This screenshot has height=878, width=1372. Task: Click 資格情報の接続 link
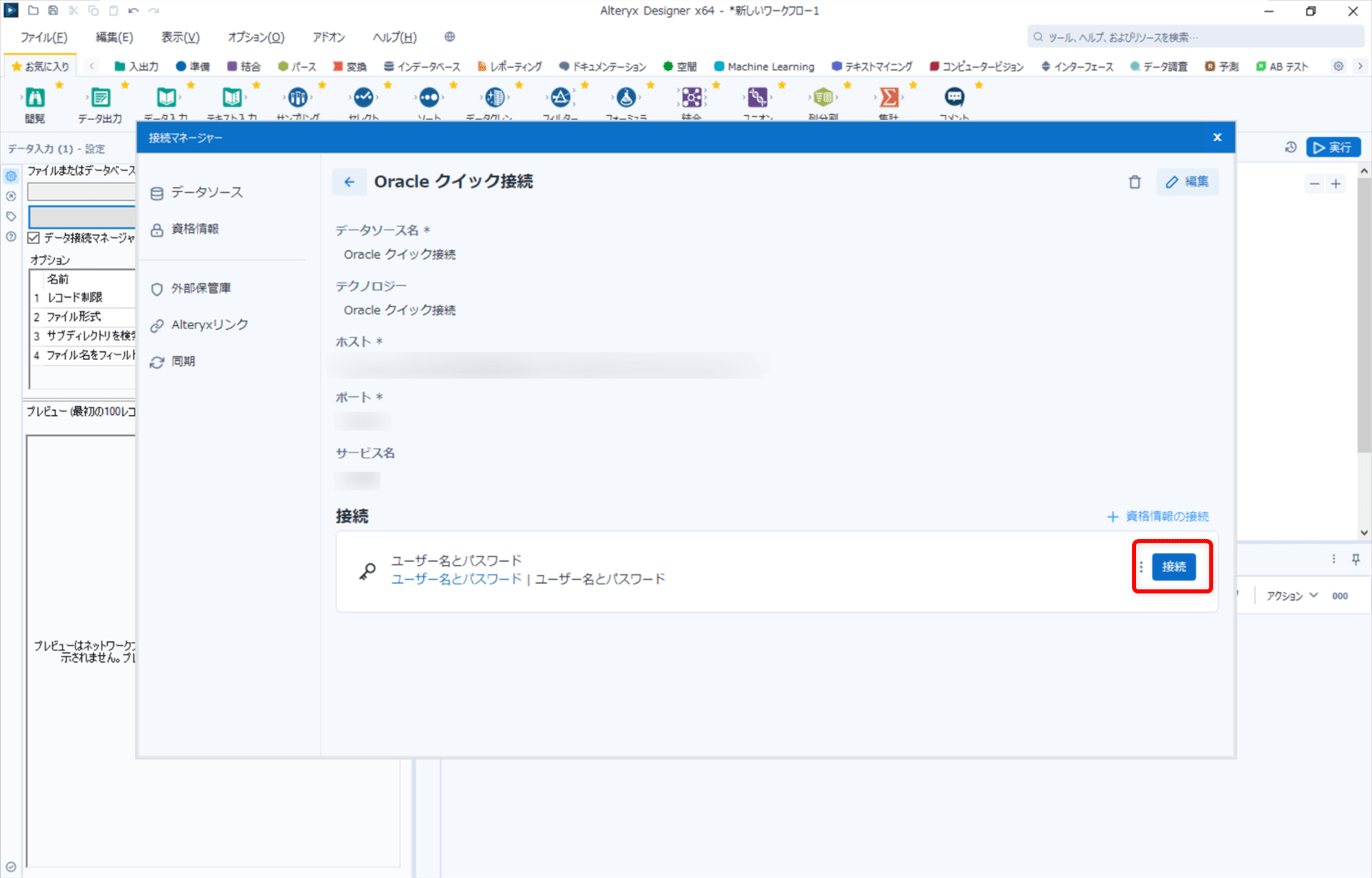tap(1158, 517)
